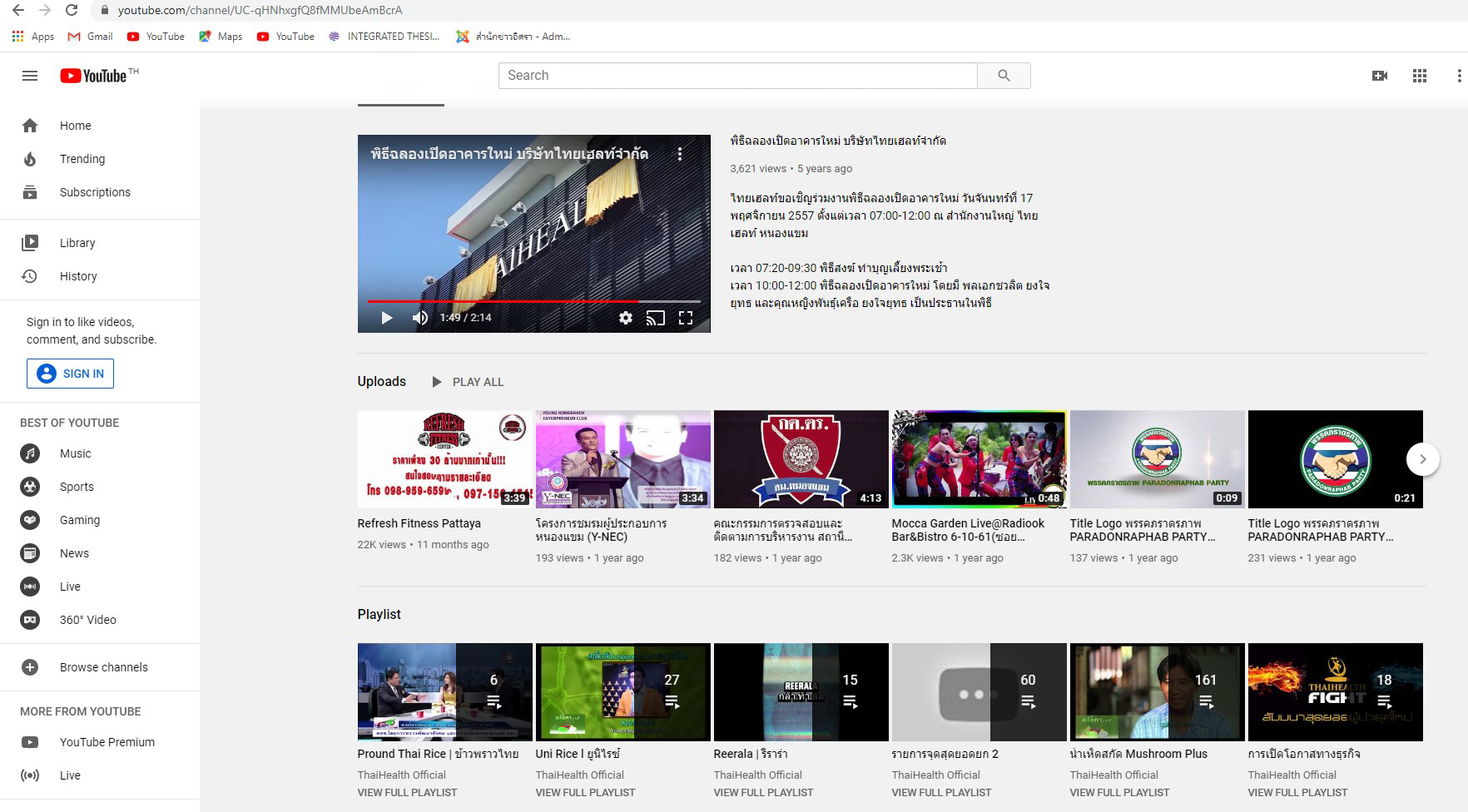Viewport: 1468px width, 812px height.
Task: Reload the page in browser toolbar
Action: point(72,11)
